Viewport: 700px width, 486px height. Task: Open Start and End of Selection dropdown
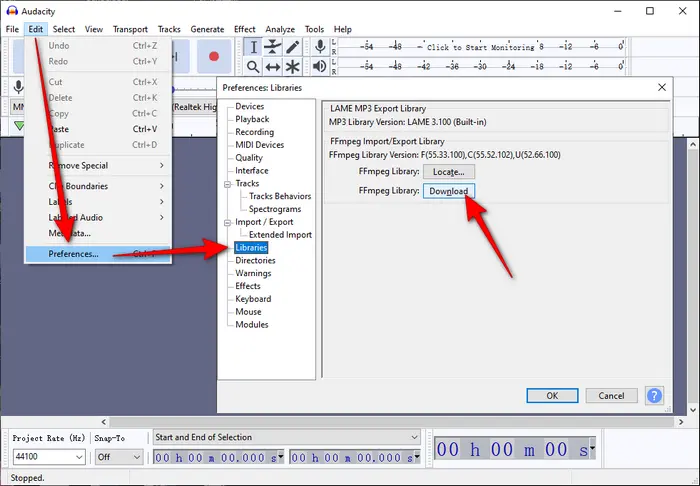[287, 437]
